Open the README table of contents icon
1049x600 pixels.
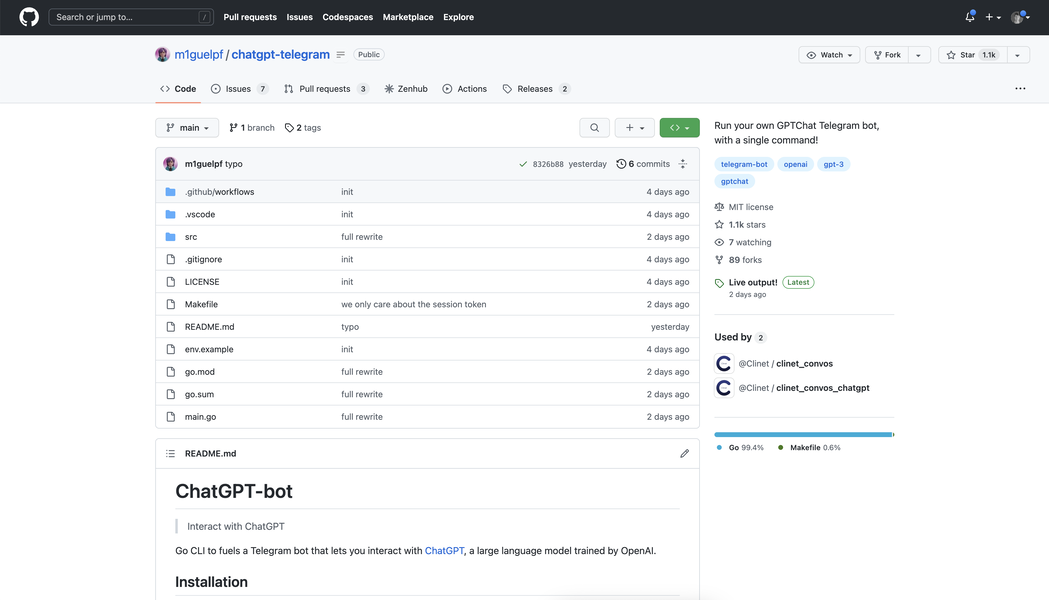click(x=170, y=454)
